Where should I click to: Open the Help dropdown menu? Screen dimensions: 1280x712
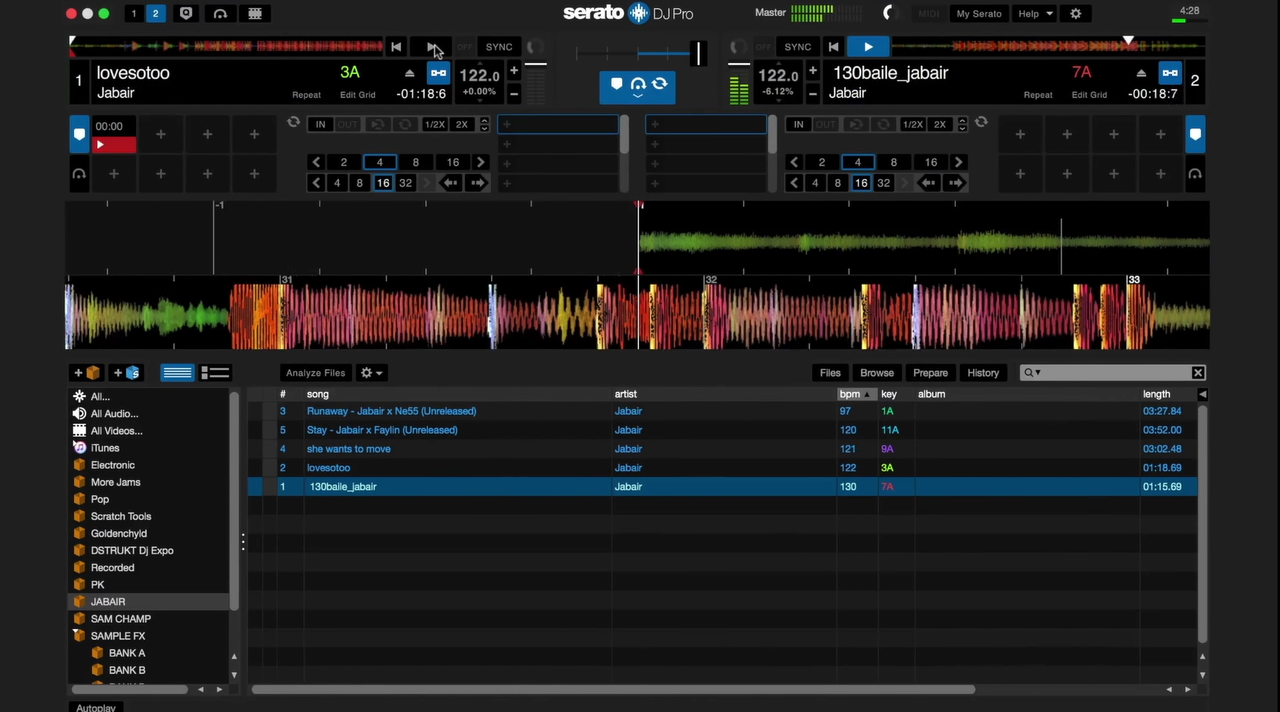point(1035,14)
